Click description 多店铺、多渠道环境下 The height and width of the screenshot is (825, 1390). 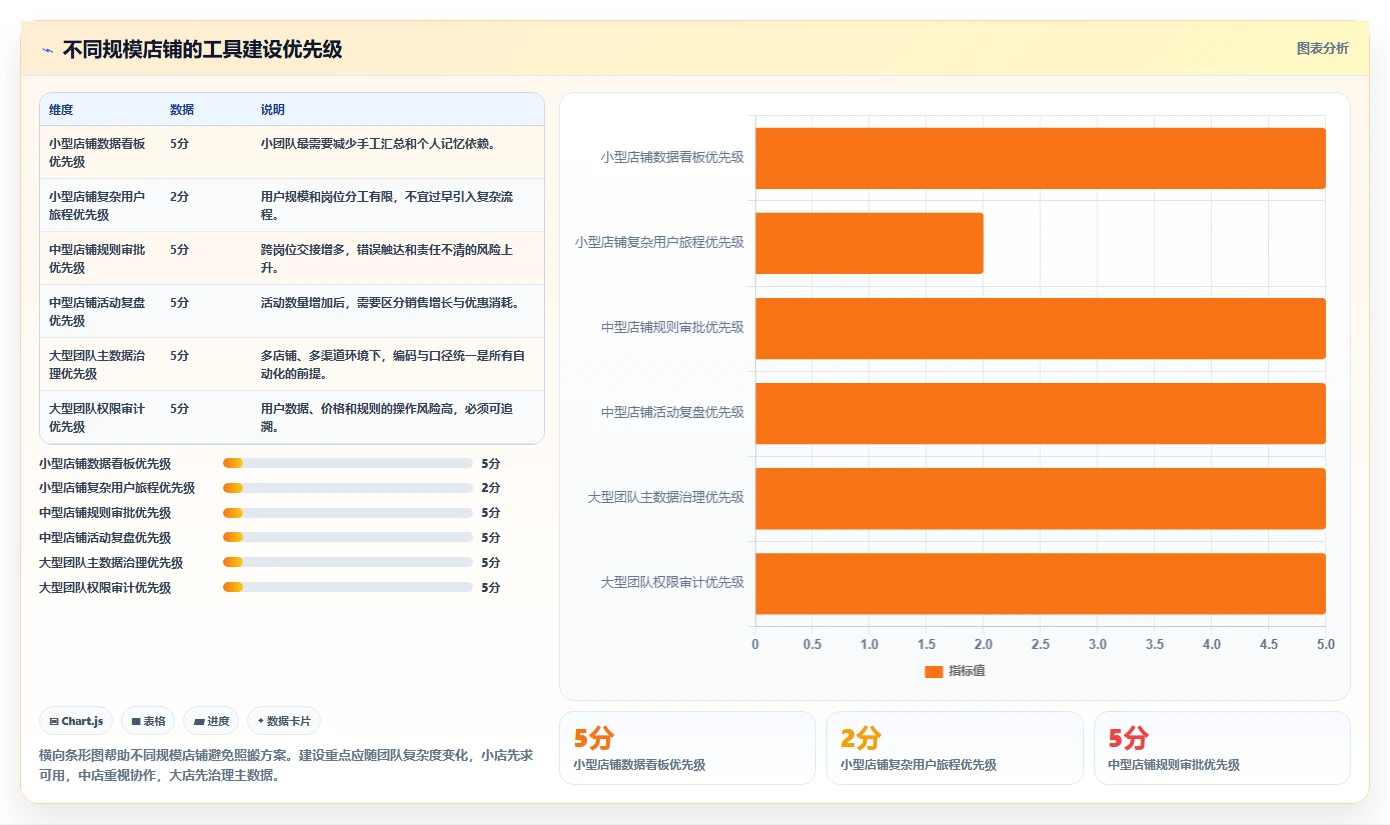click(393, 364)
